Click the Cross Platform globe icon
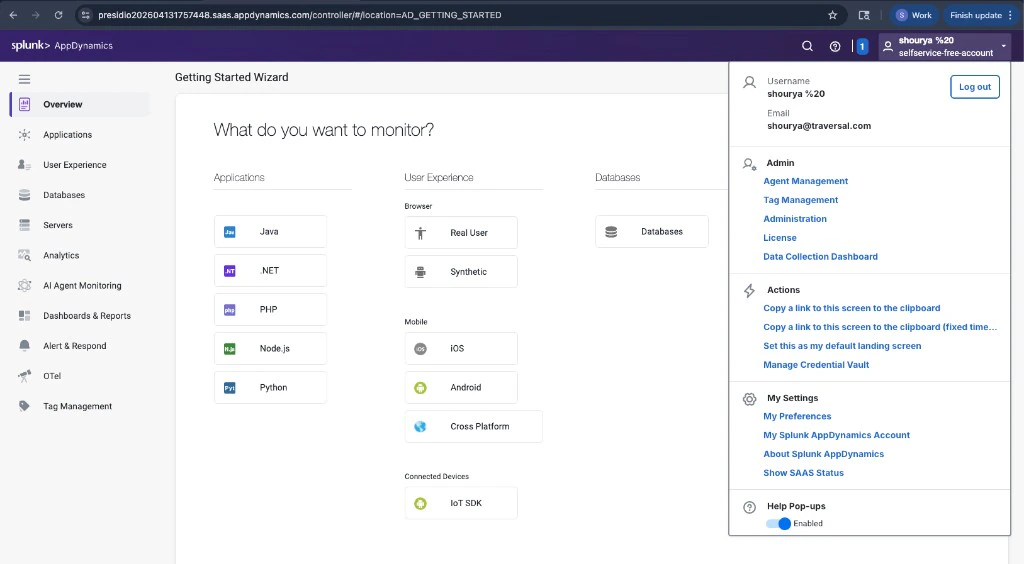 (421, 426)
